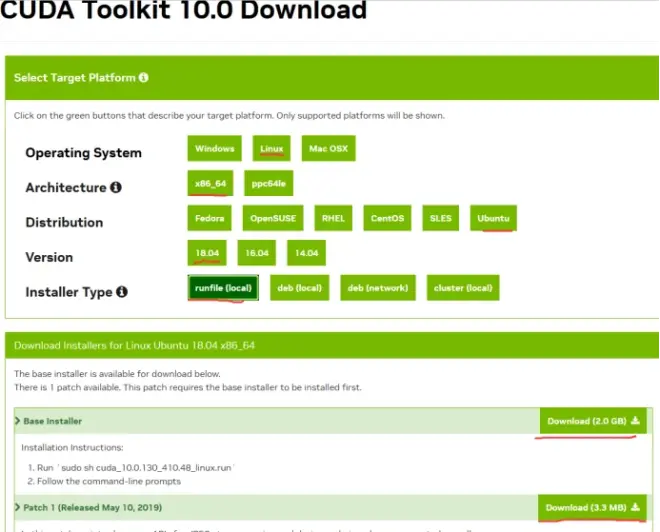
Task: Click the CUDA Toolkit 10.0 Download heading
Action: [x=184, y=9]
